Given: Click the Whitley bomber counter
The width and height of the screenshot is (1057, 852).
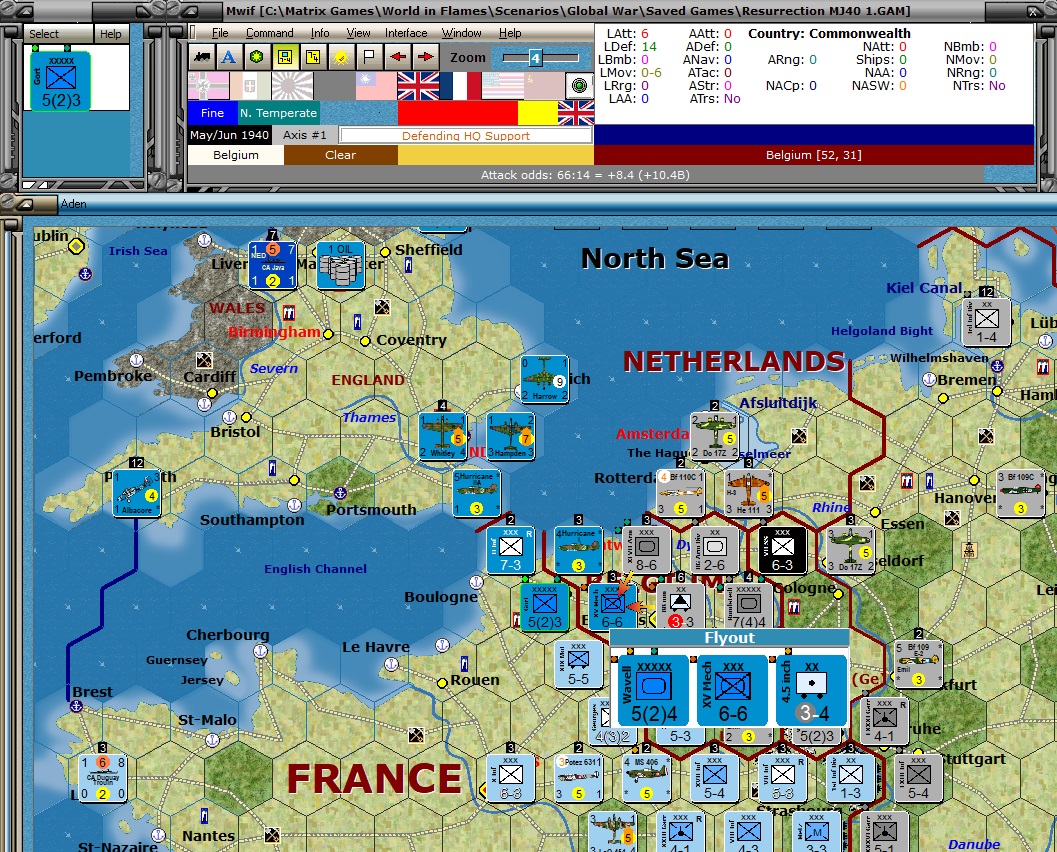Looking at the screenshot, I should tap(442, 436).
